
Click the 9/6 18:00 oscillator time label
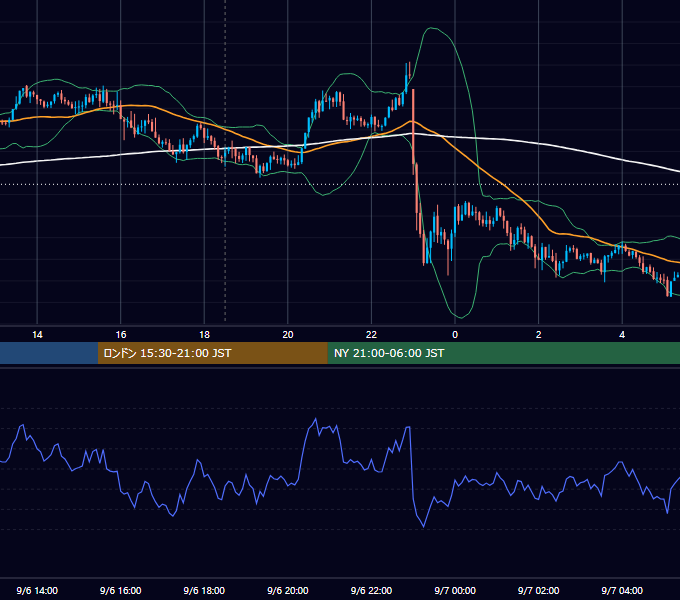(x=204, y=590)
